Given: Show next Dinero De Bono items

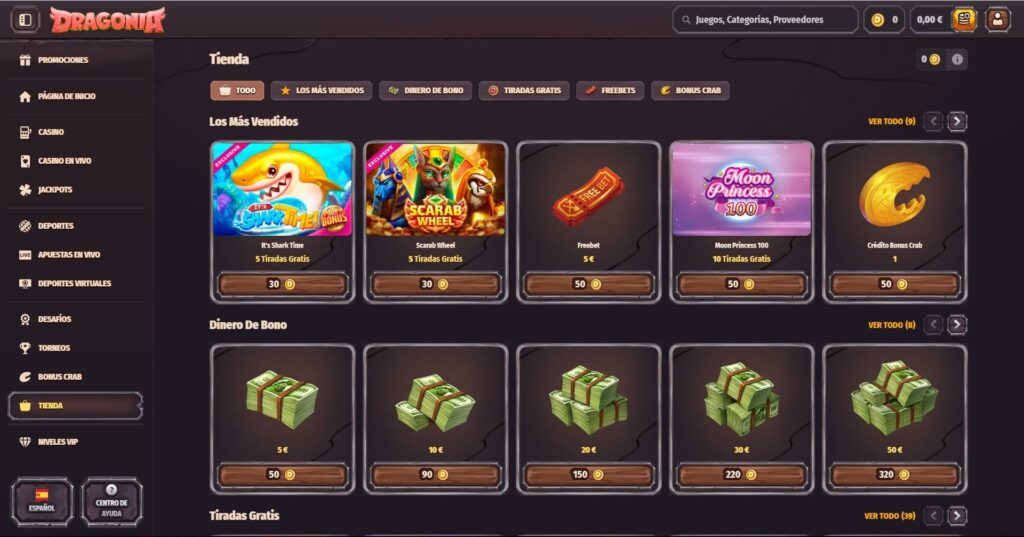Looking at the screenshot, I should click(957, 325).
